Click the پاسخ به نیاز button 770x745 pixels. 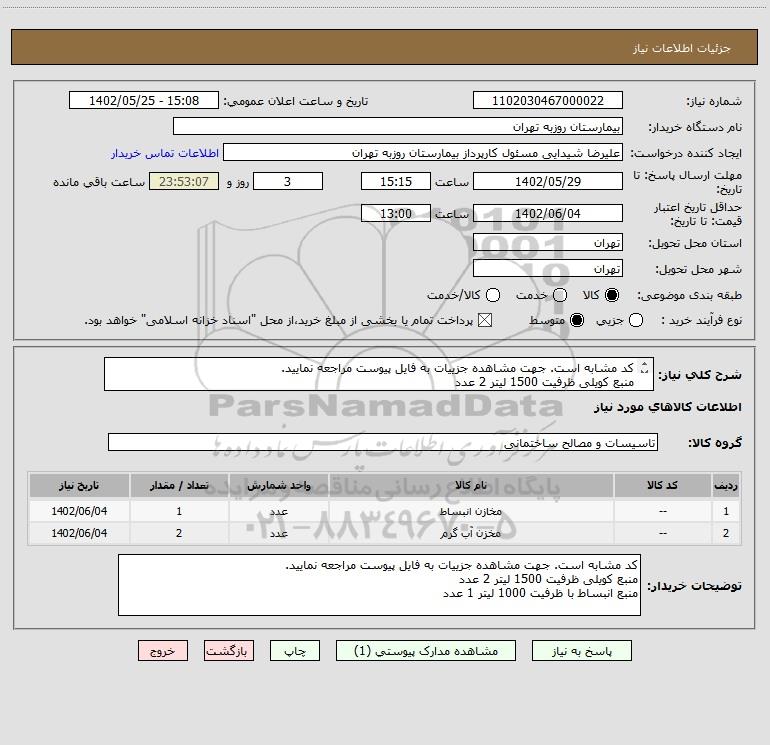click(581, 651)
